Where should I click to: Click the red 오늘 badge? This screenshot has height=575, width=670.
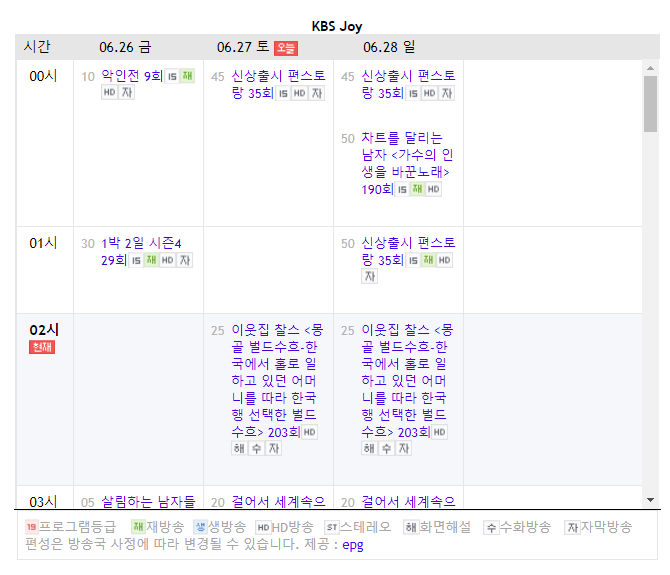286,48
